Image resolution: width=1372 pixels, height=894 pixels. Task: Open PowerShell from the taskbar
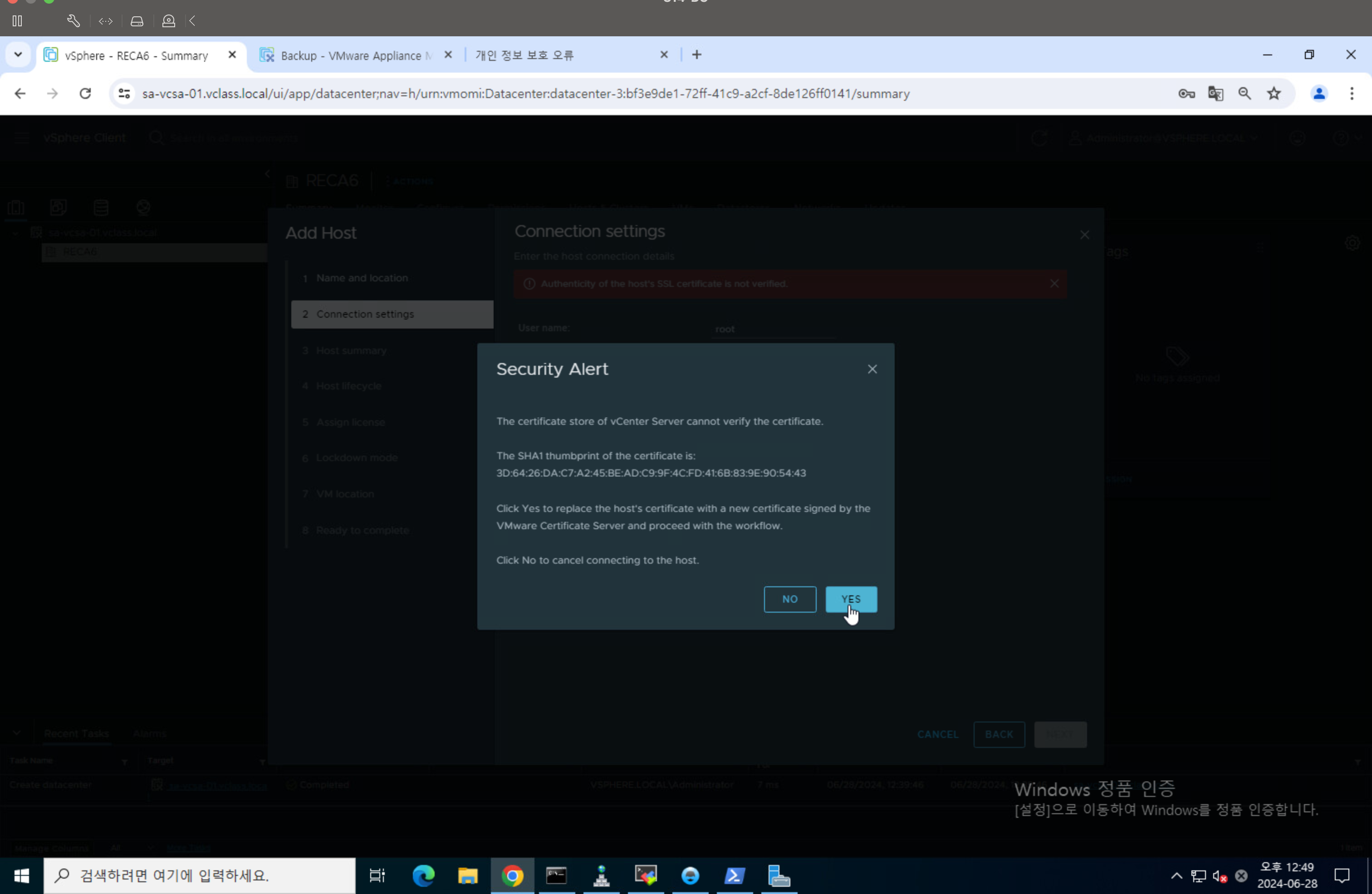pyautogui.click(x=735, y=875)
